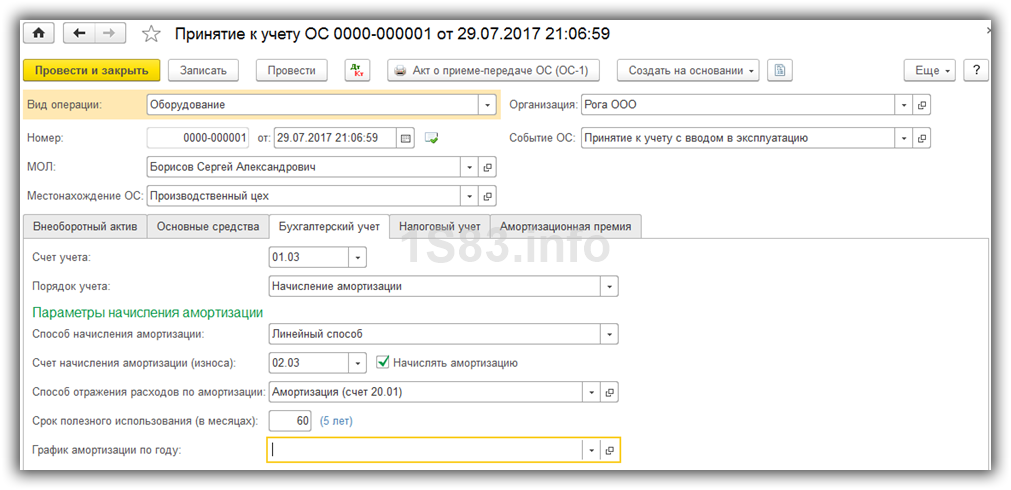
Task: Click Срок полезного использования field 60
Action: click(x=290, y=421)
